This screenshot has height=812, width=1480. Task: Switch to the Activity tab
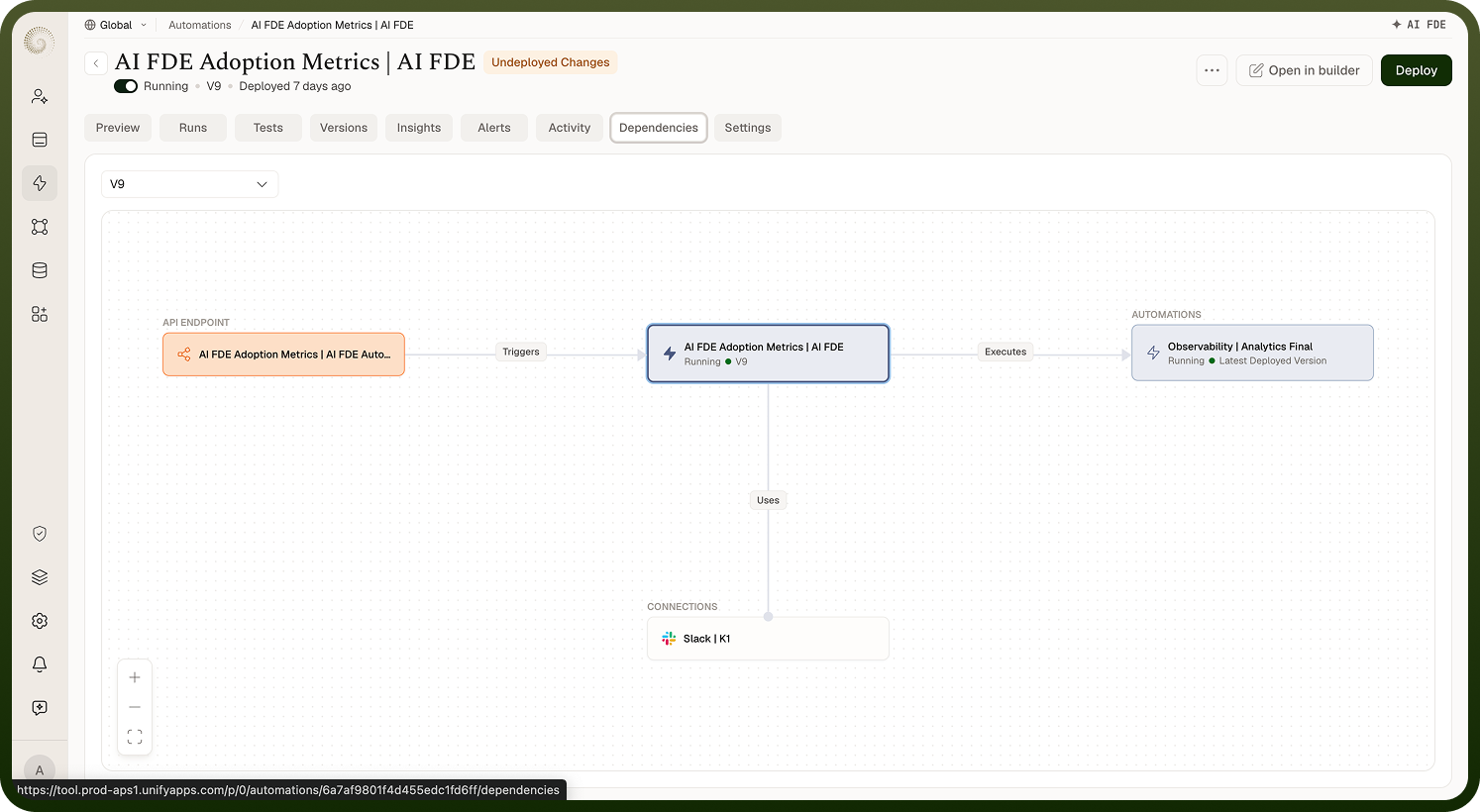pos(570,128)
